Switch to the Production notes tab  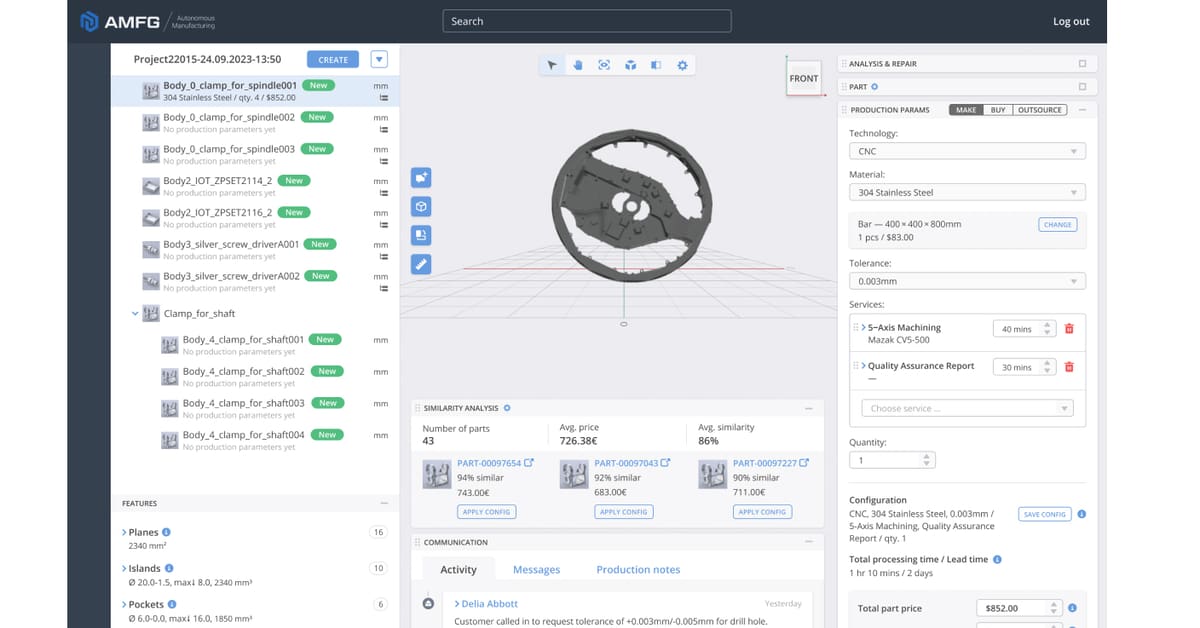tap(638, 569)
